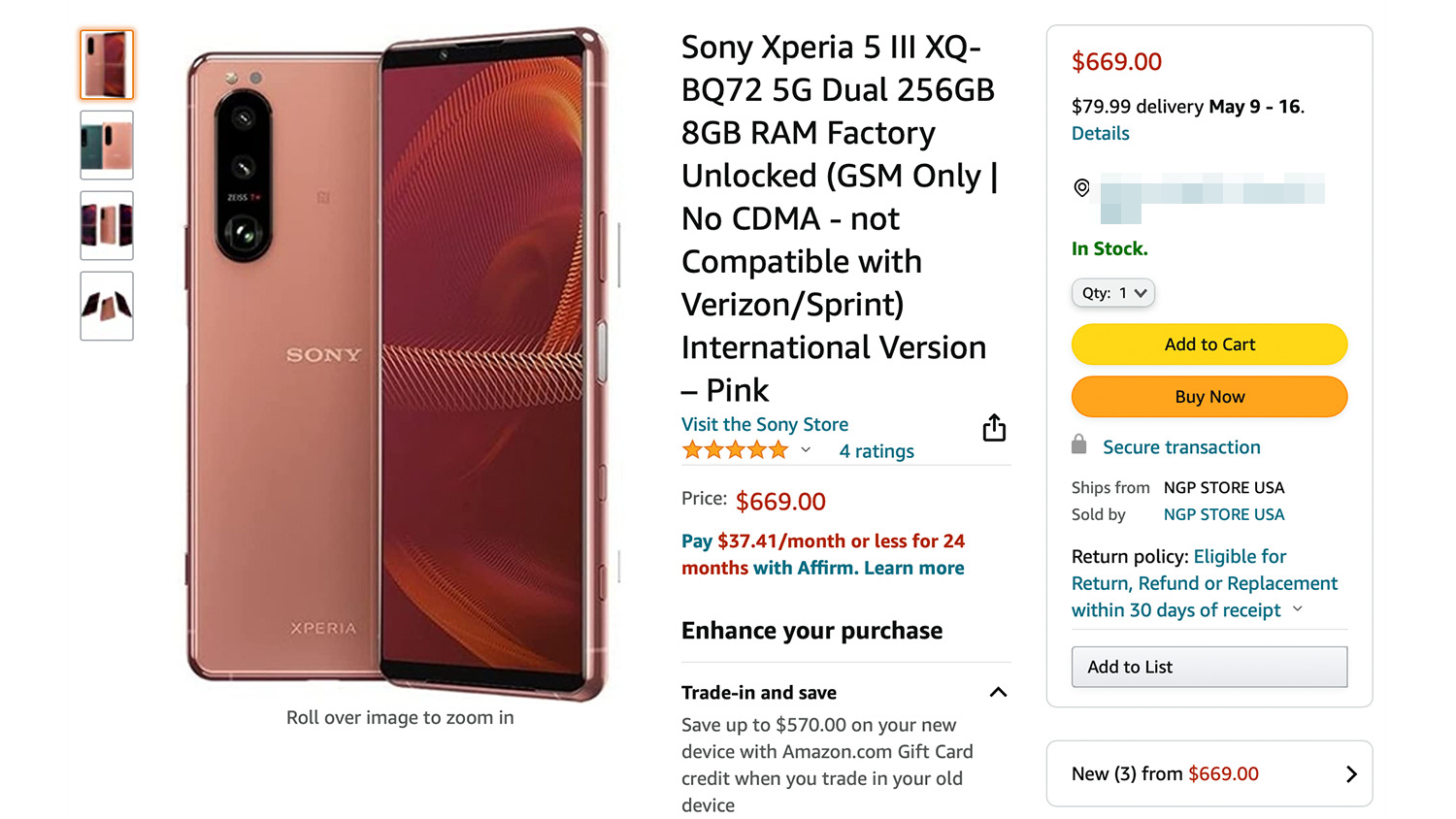Click the Add to List button
This screenshot has width=1456, height=819.
click(x=1209, y=667)
